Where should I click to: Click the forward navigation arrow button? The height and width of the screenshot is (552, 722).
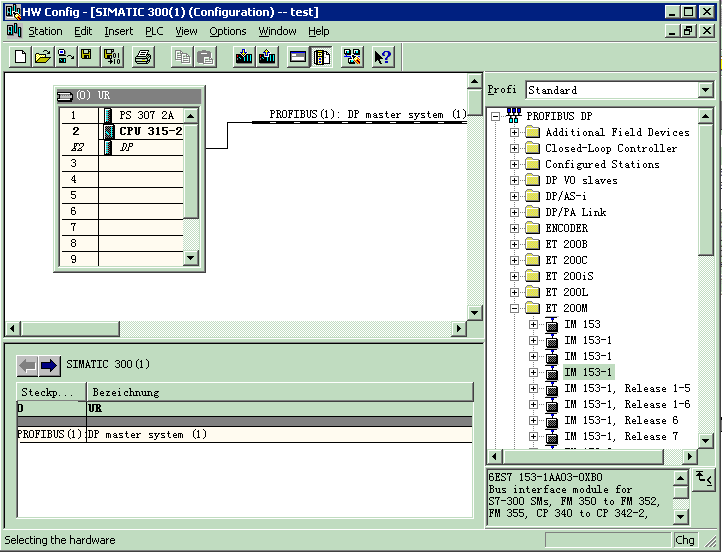pos(49,365)
